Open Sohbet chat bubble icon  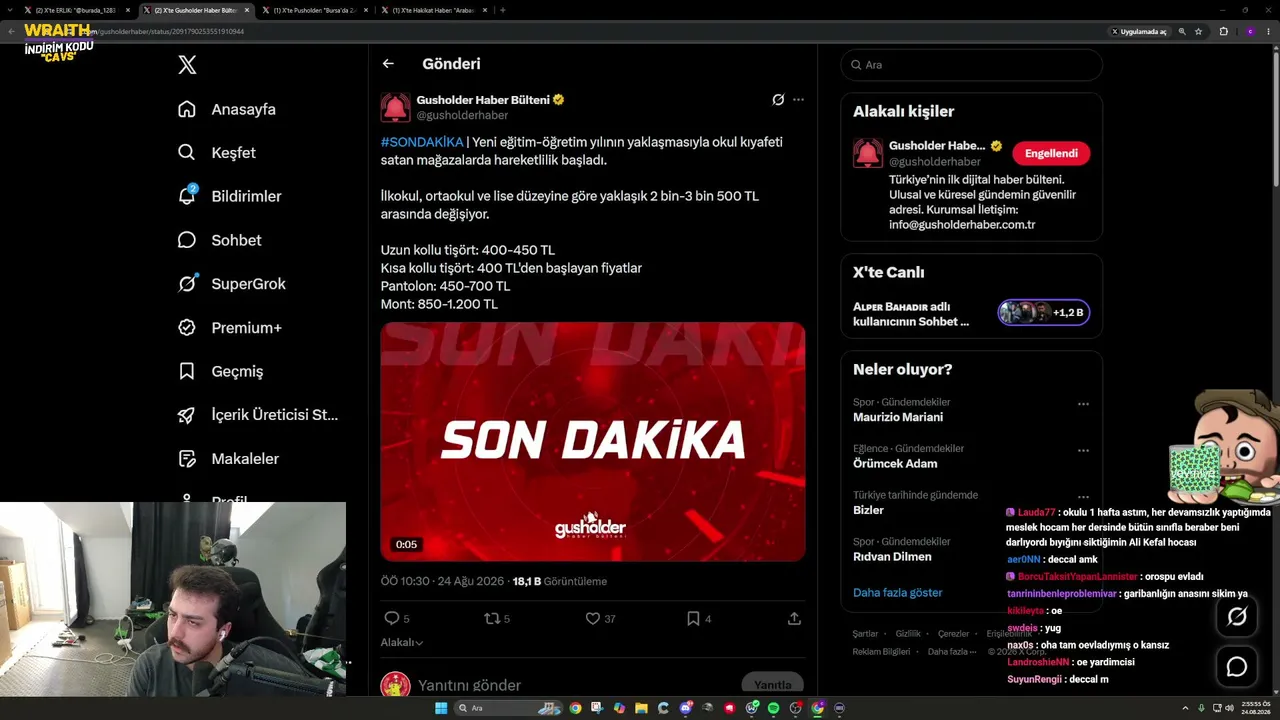[187, 240]
